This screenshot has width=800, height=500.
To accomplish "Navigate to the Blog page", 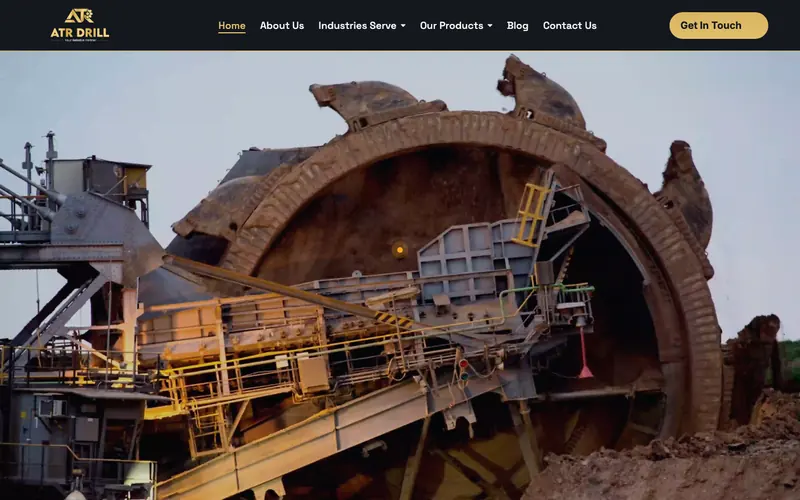I will (x=517, y=26).
